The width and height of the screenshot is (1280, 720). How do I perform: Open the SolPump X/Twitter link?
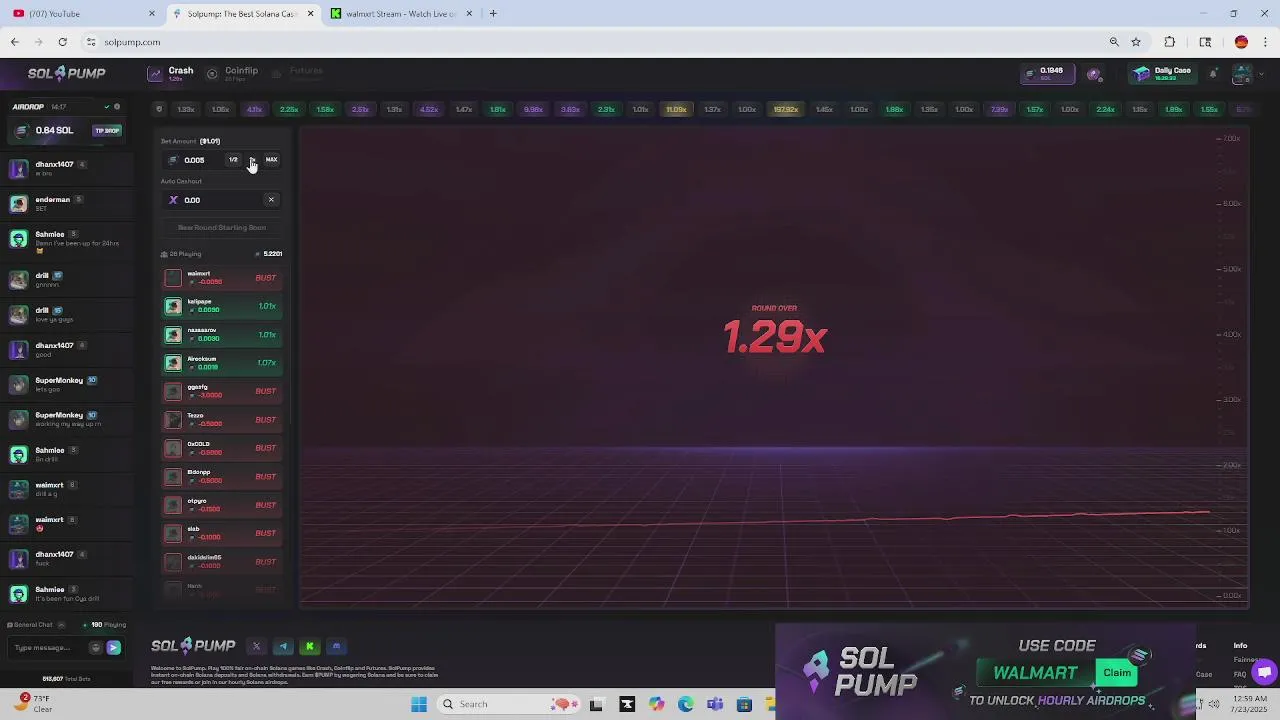pyautogui.click(x=256, y=647)
